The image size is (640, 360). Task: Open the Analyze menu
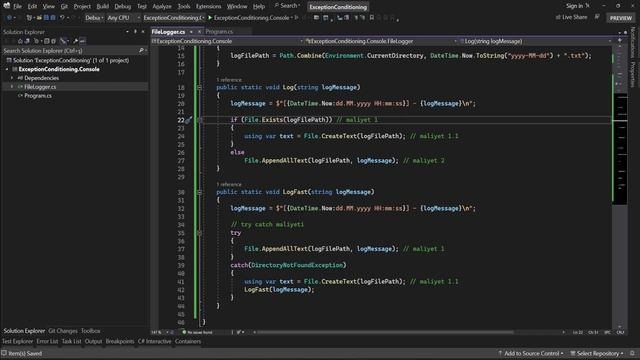162,6
